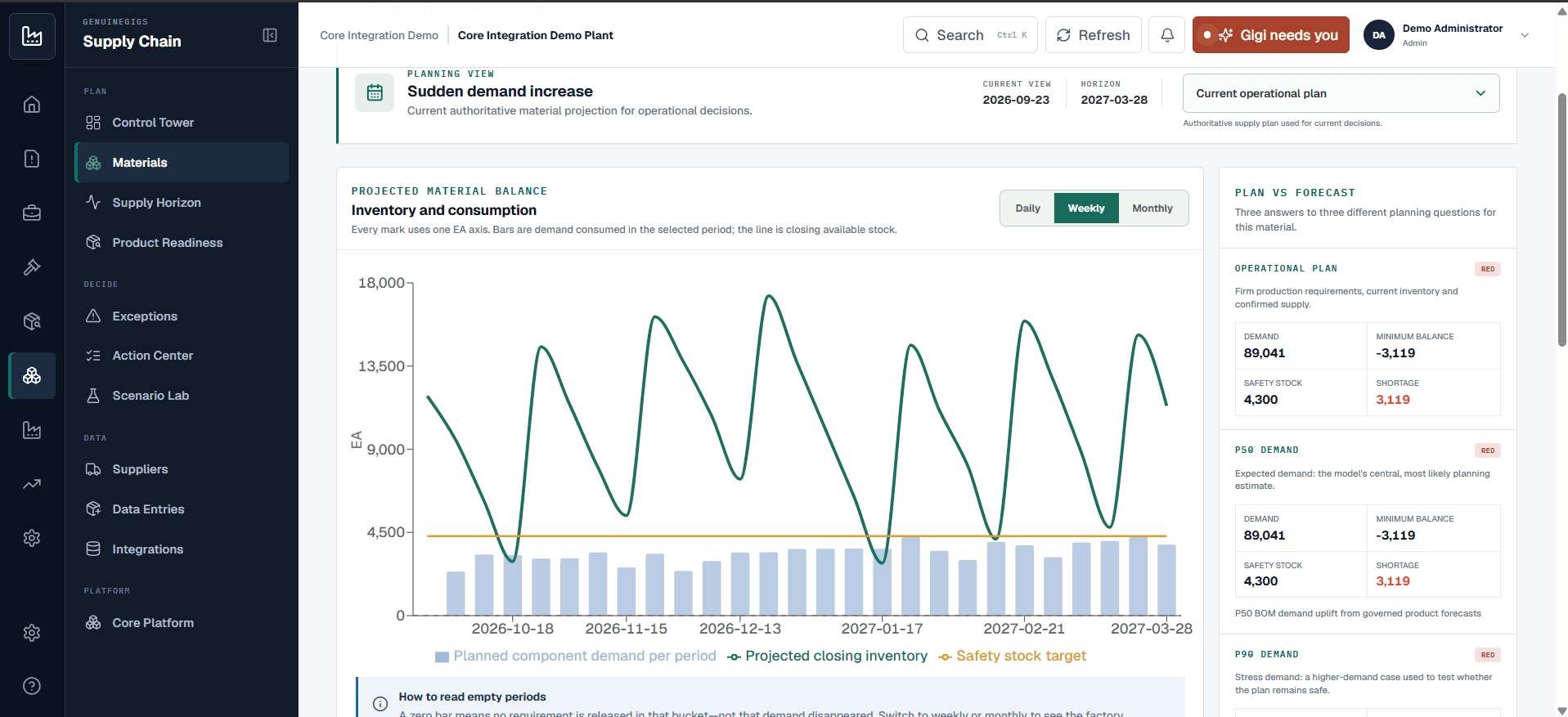Click current view date 2026-09-23
Screen dimensions: 1568x717
pyautogui.click(x=1016, y=100)
